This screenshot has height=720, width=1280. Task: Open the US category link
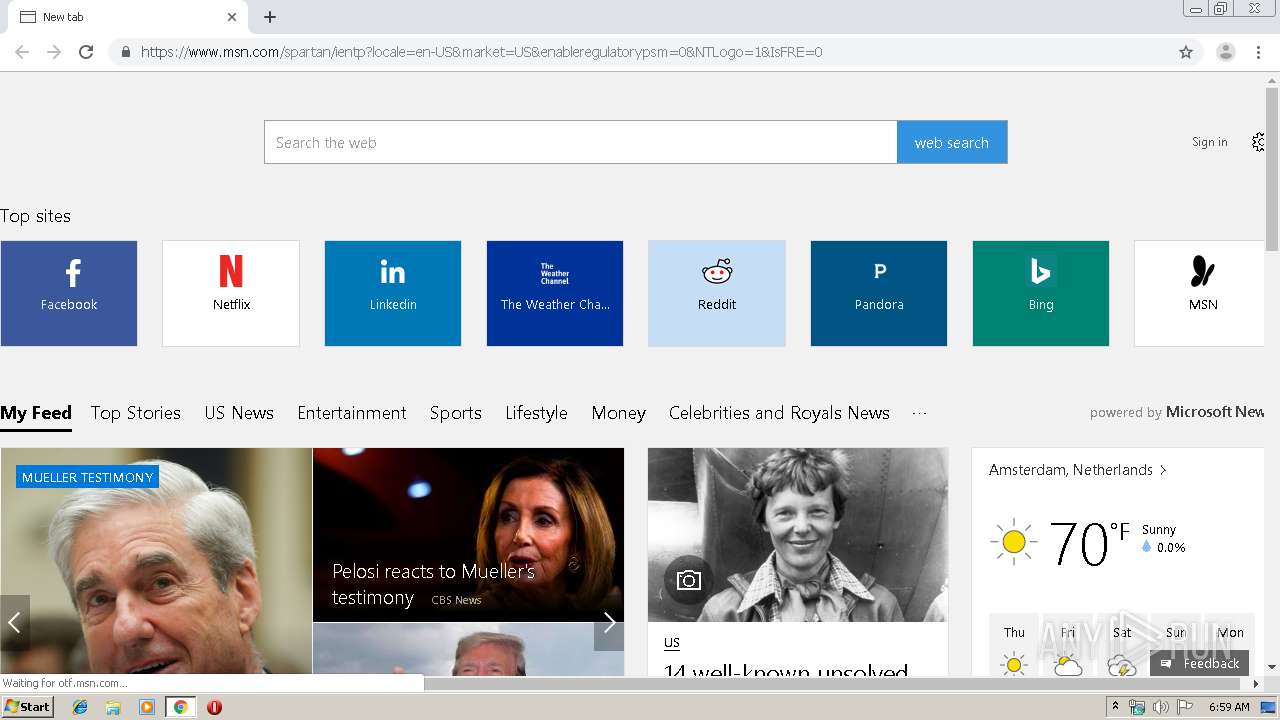pos(672,643)
